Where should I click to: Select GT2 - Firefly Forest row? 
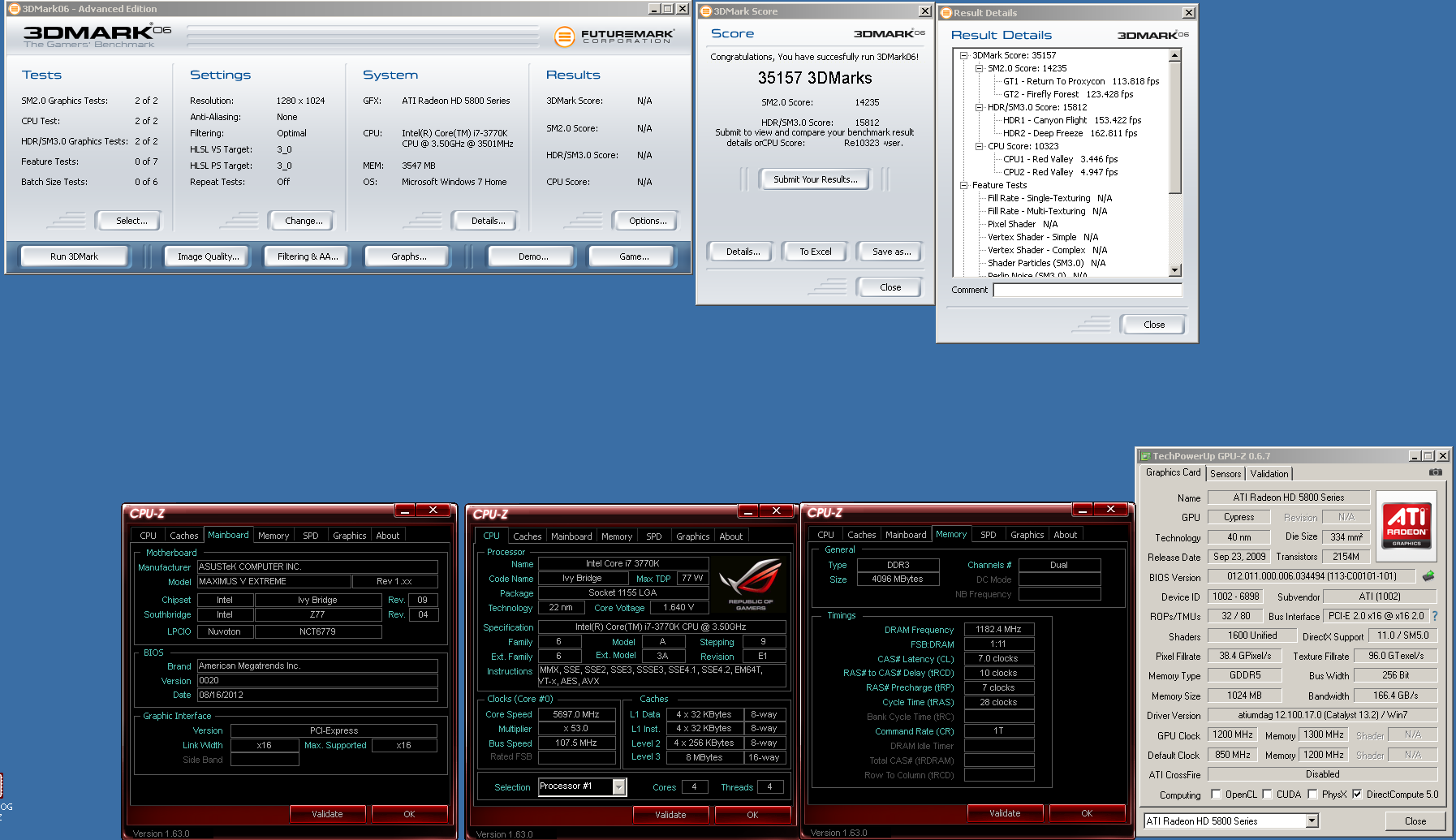(1068, 94)
